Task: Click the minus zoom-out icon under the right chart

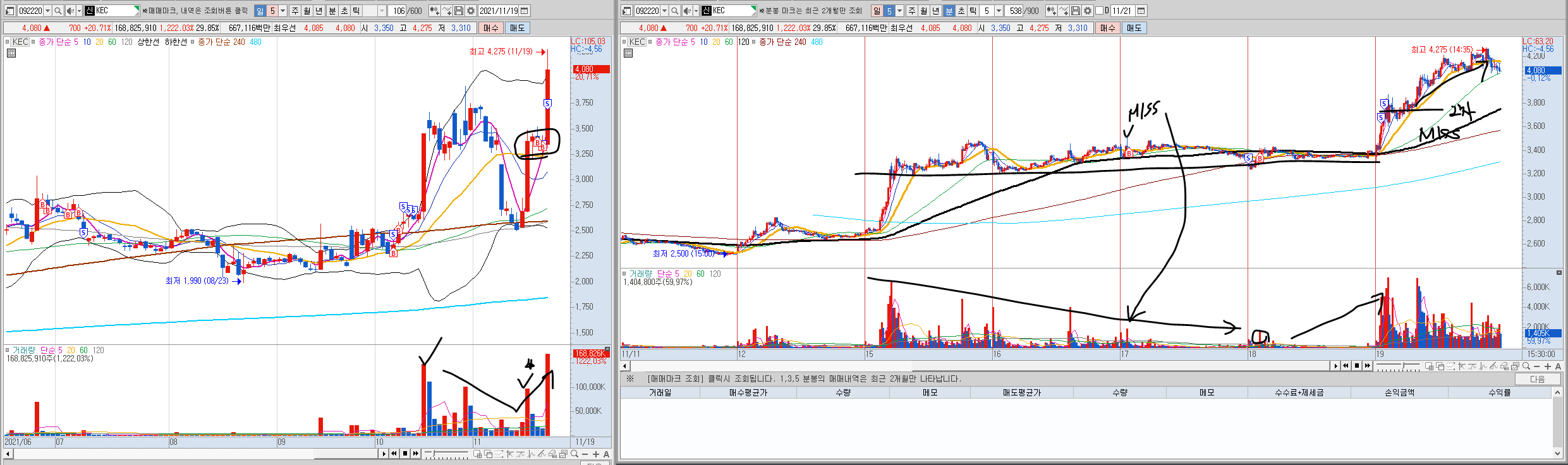Action: pos(1537,366)
